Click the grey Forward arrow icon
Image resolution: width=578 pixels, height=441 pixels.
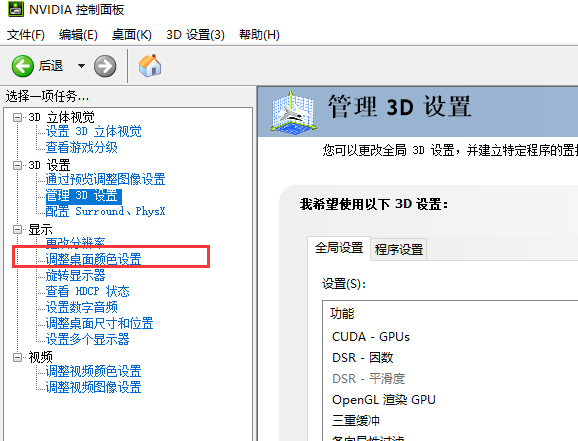[x=105, y=66]
